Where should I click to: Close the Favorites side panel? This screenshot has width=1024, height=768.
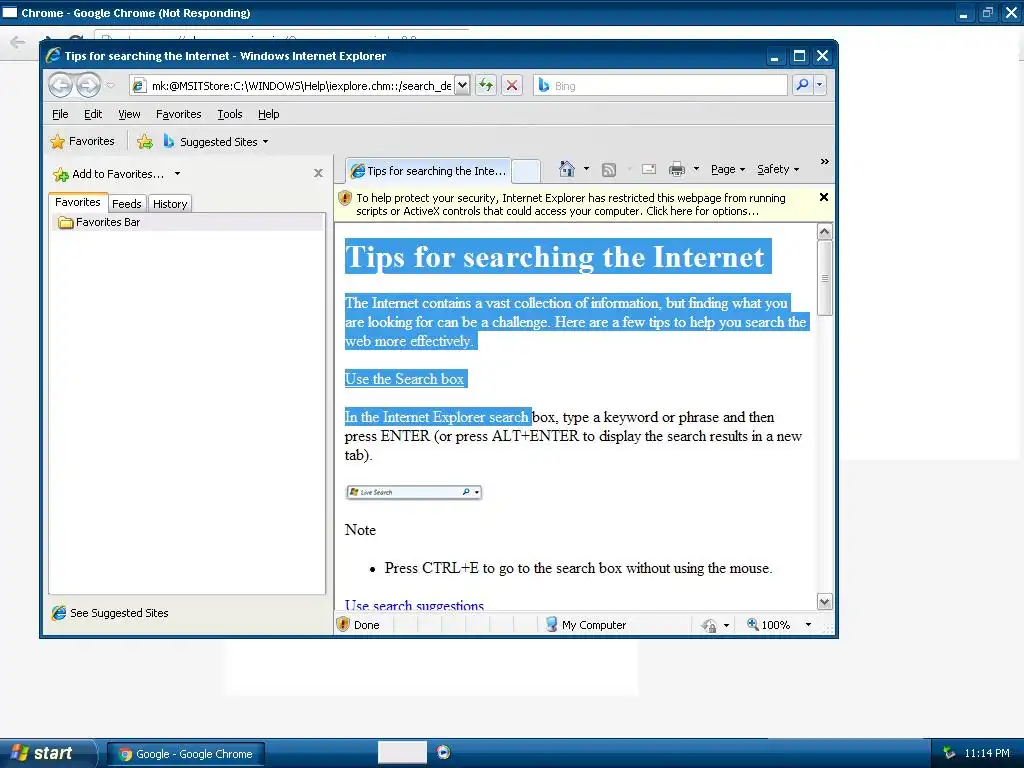(318, 173)
